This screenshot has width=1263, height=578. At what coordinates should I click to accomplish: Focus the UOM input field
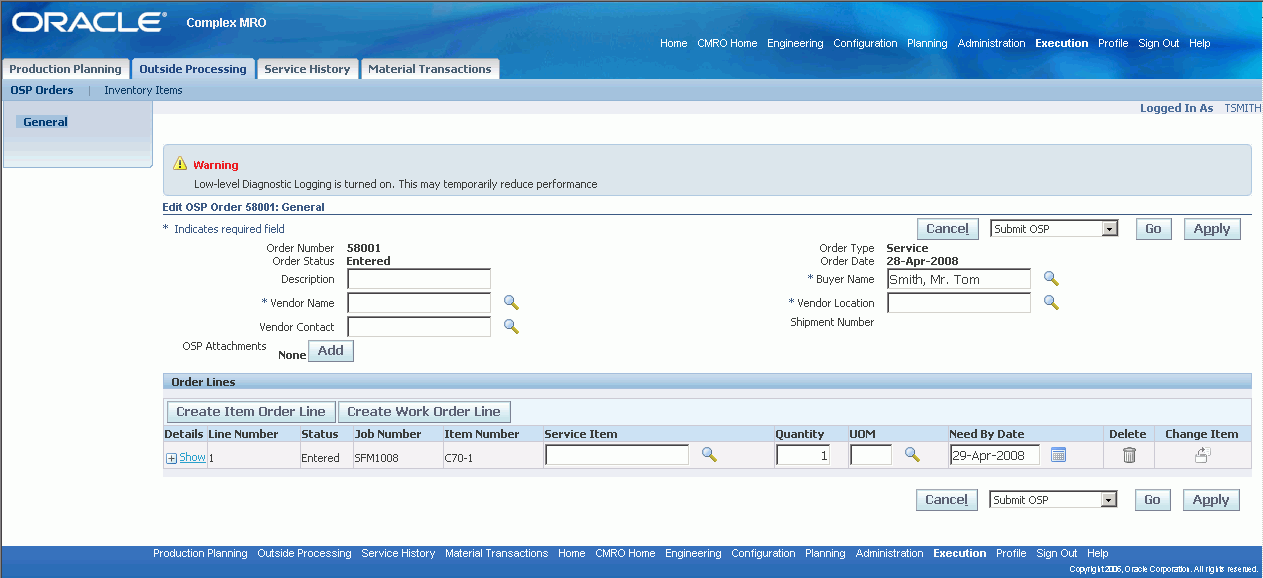pyautogui.click(x=871, y=455)
